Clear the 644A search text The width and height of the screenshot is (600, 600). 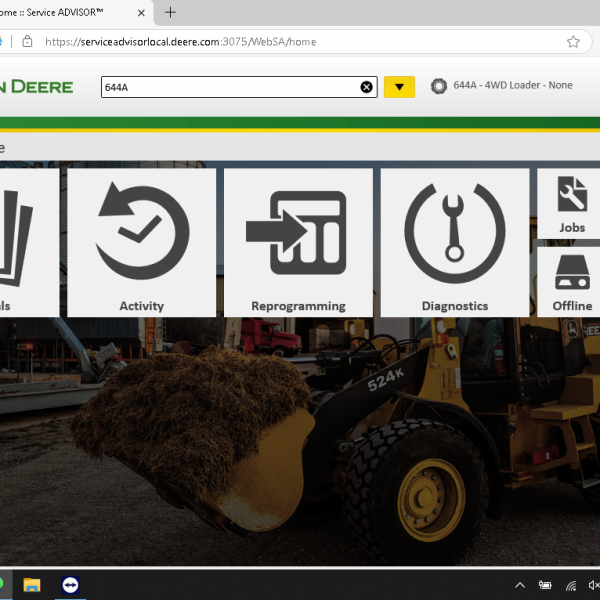[366, 87]
